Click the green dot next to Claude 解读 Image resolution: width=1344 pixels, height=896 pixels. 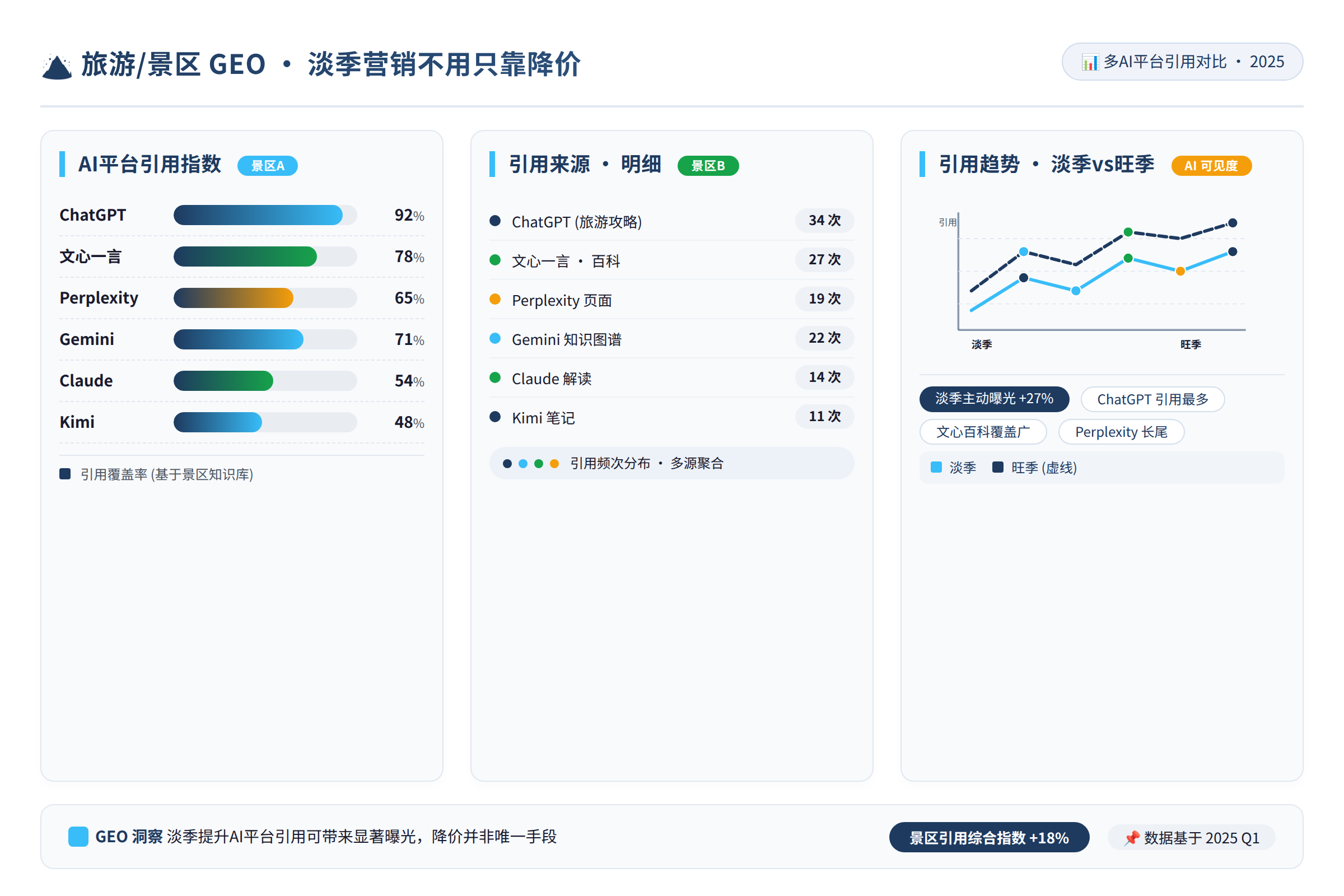click(x=496, y=377)
